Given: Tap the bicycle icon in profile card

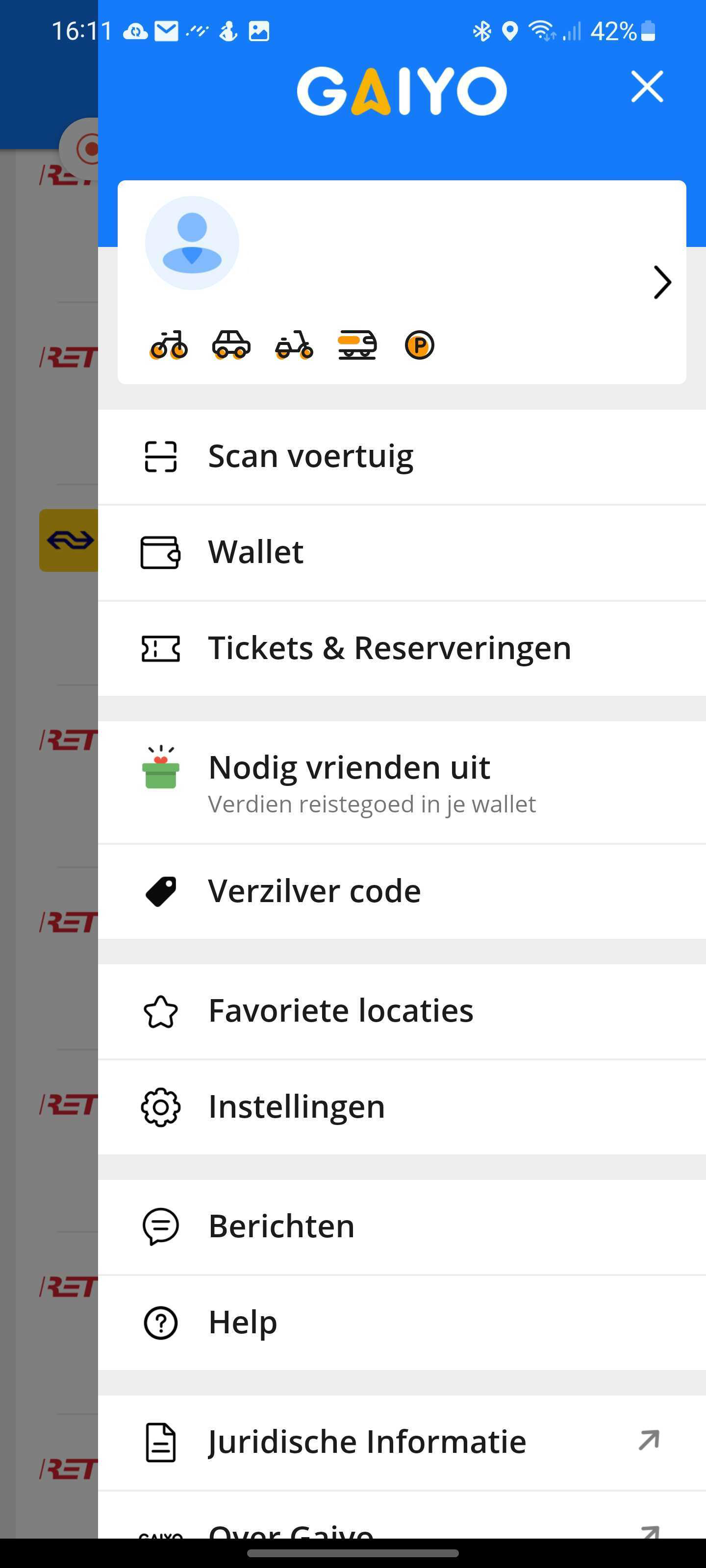Looking at the screenshot, I should 169,345.
